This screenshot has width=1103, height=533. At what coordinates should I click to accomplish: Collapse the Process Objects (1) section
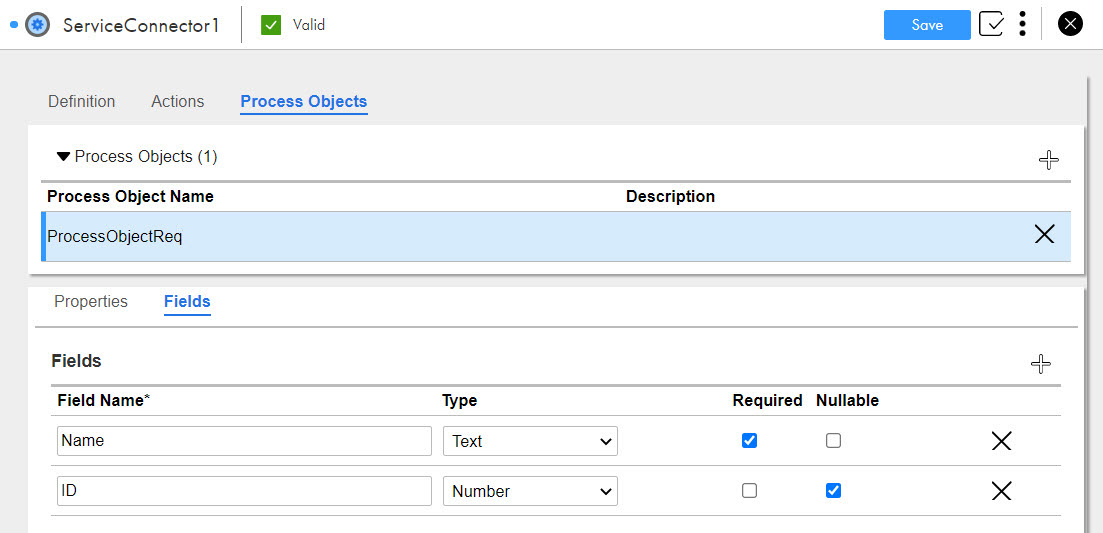pyautogui.click(x=63, y=157)
